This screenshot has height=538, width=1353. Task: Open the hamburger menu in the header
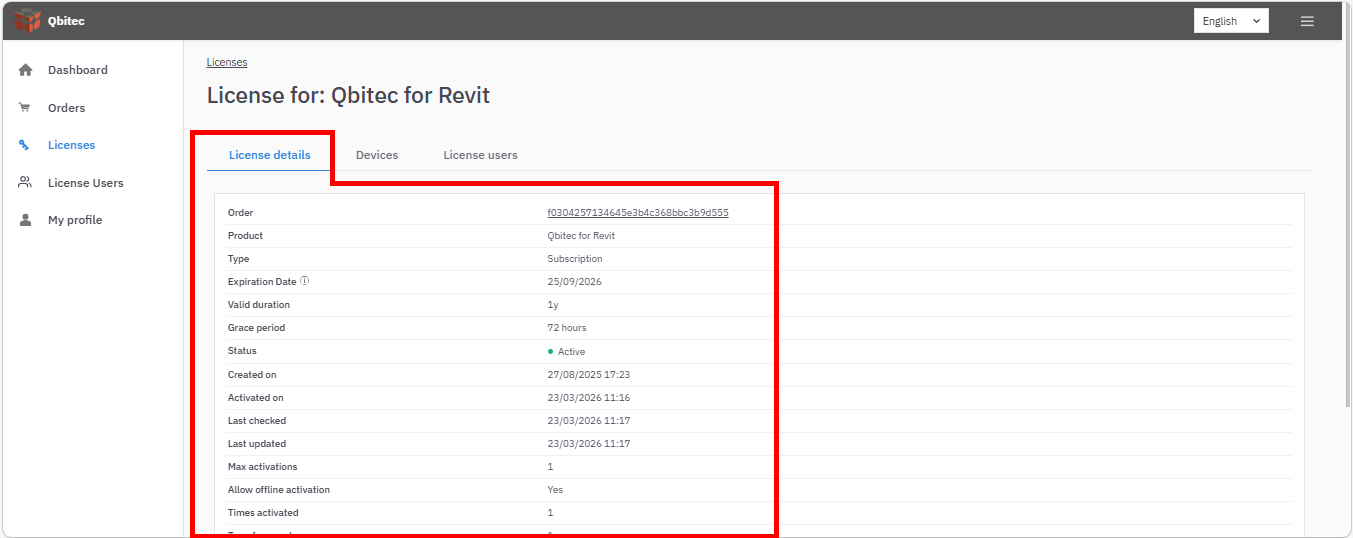coord(1307,21)
